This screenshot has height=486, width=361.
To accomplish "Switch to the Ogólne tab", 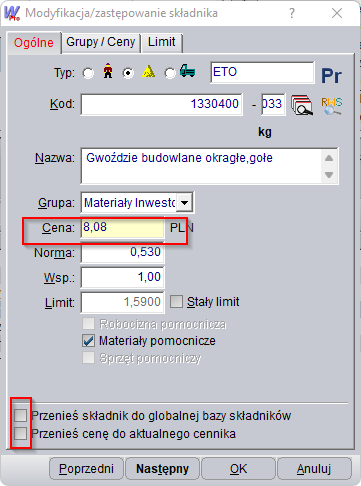I will 34,43.
